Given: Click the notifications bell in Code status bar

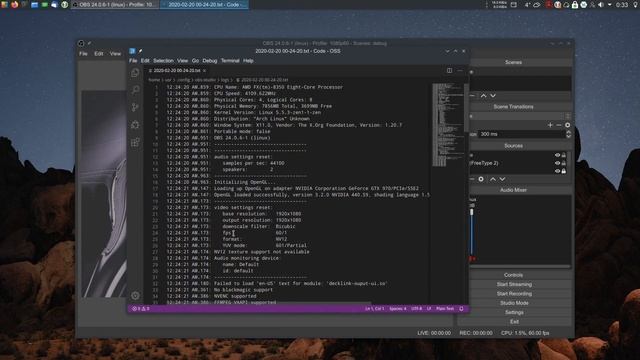Looking at the screenshot, I should [x=462, y=309].
